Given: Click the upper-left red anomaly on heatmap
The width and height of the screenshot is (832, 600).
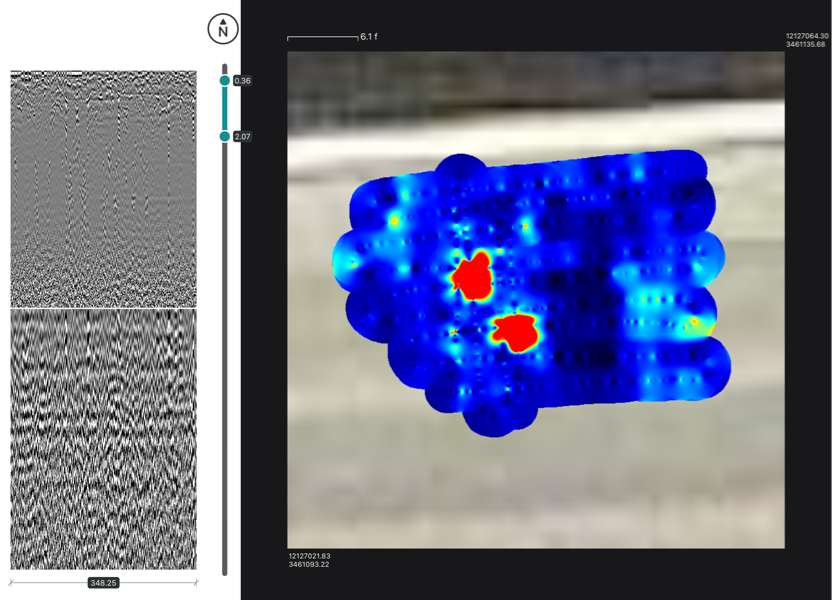Looking at the screenshot, I should 471,275.
